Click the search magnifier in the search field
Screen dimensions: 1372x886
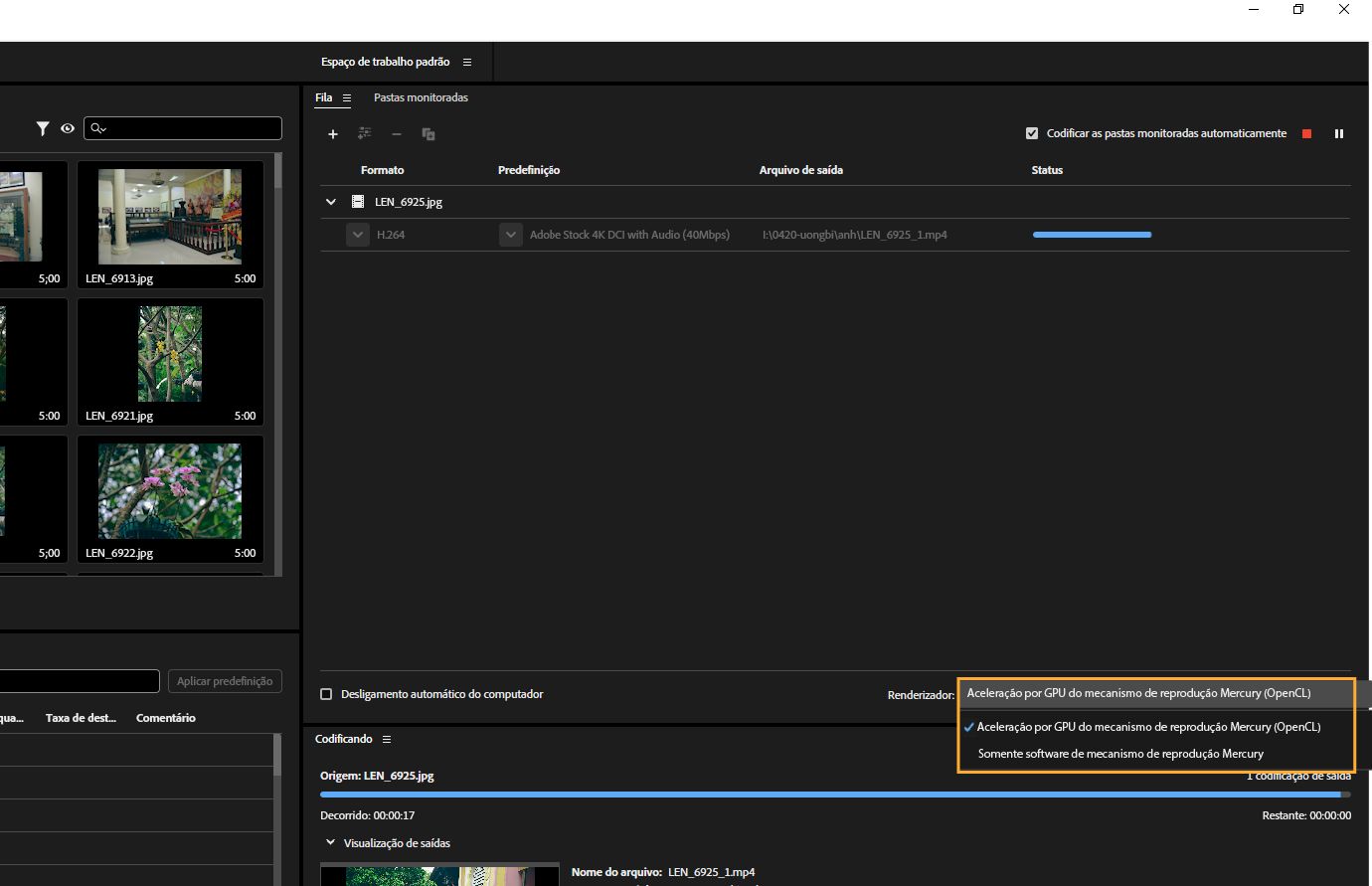(97, 127)
